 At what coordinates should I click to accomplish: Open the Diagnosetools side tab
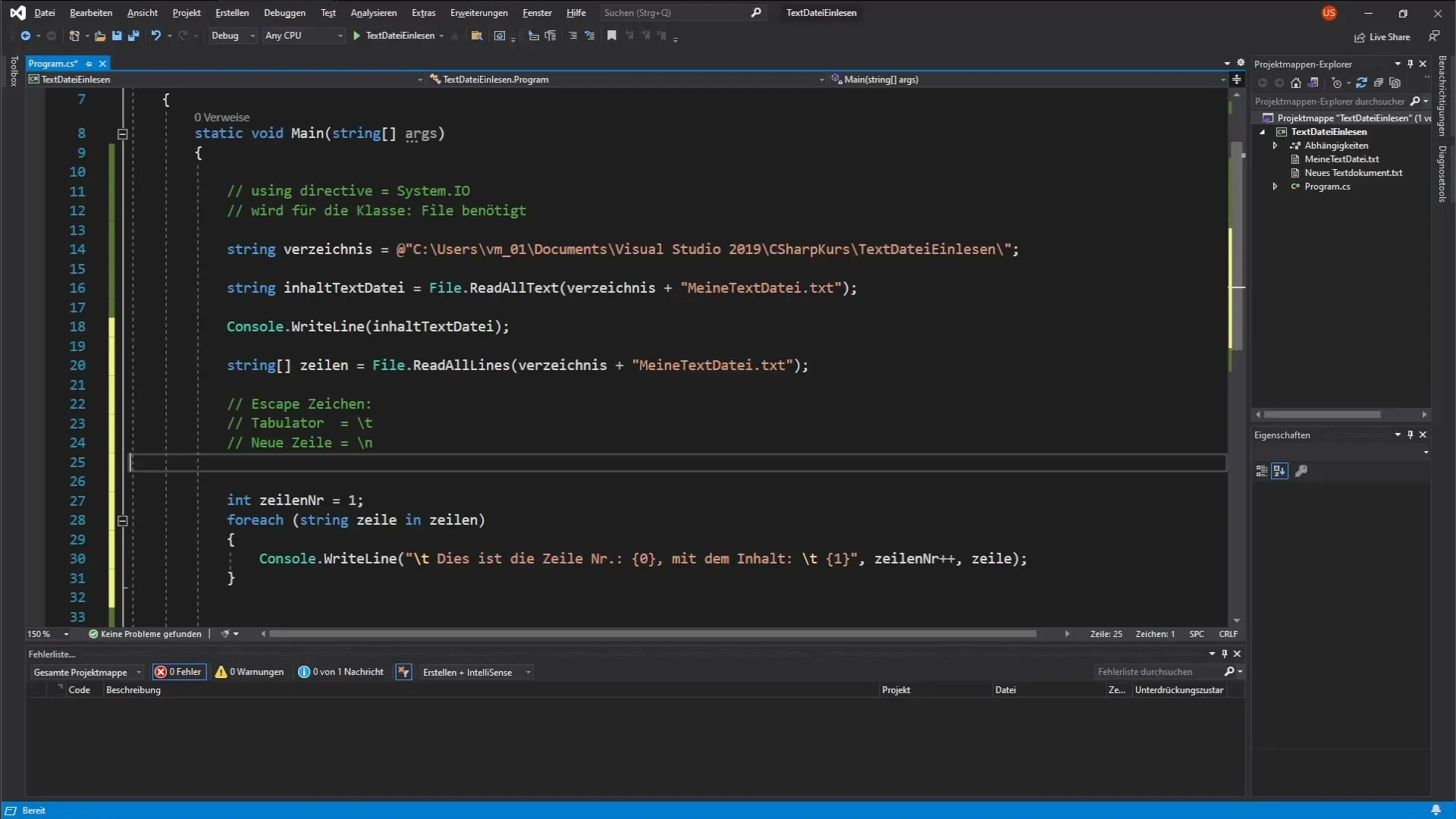click(1442, 174)
